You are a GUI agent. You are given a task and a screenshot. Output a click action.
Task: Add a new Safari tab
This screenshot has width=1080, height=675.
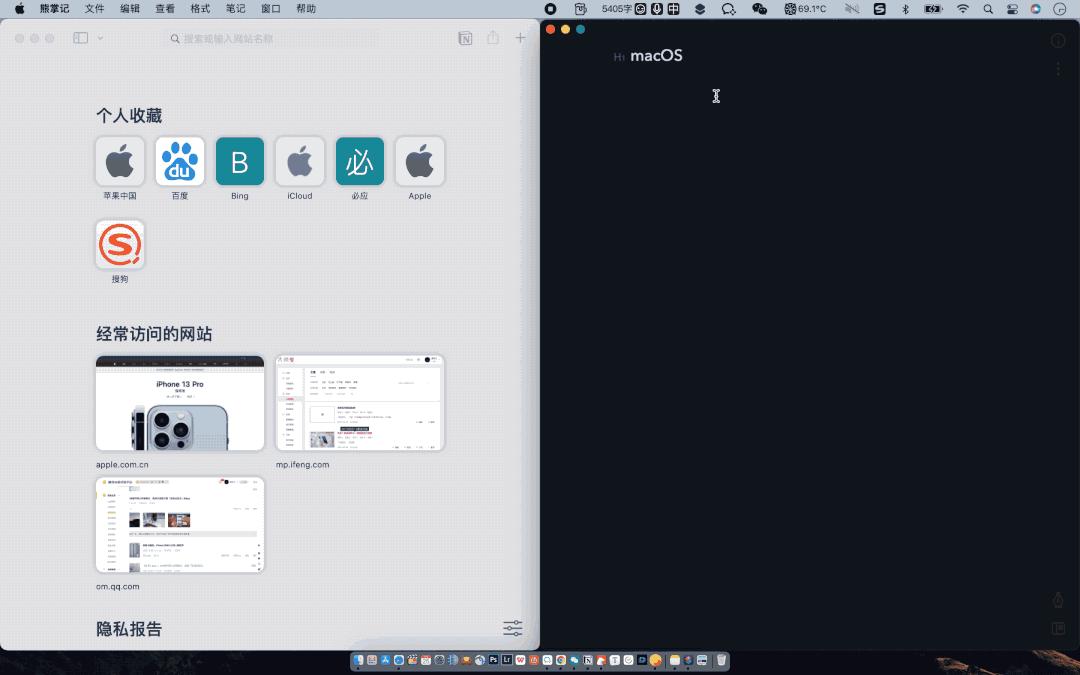point(520,38)
